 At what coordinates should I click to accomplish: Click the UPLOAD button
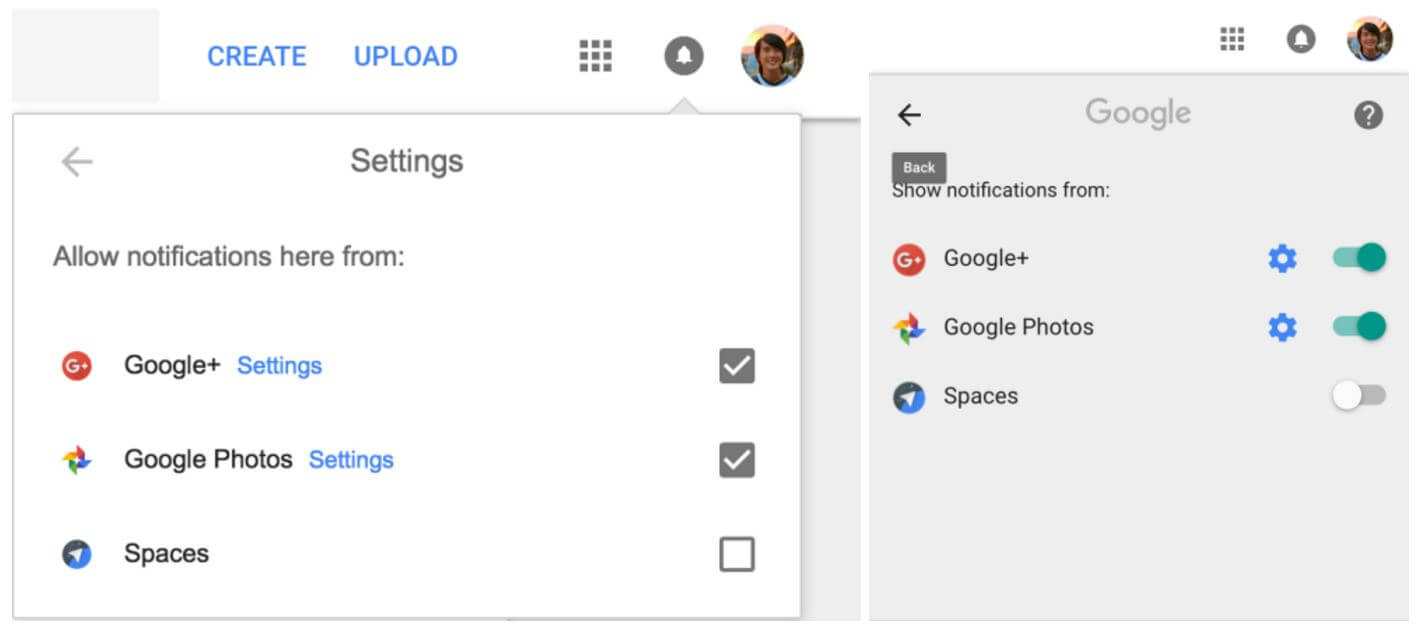406,56
